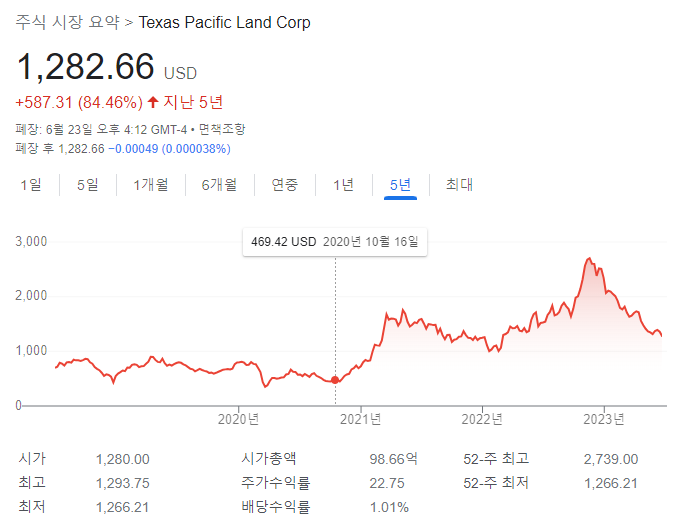Click the red up arrow icon

coord(152,102)
